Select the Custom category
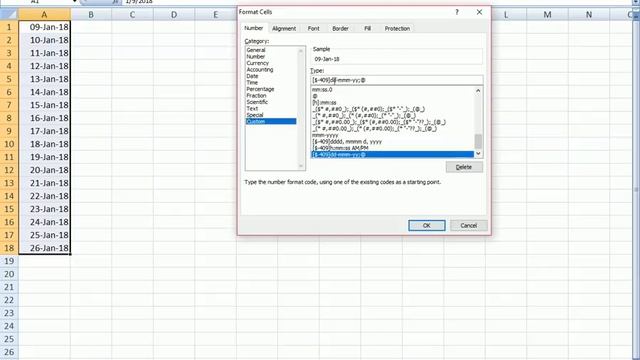The height and width of the screenshot is (360, 640). (x=271, y=122)
